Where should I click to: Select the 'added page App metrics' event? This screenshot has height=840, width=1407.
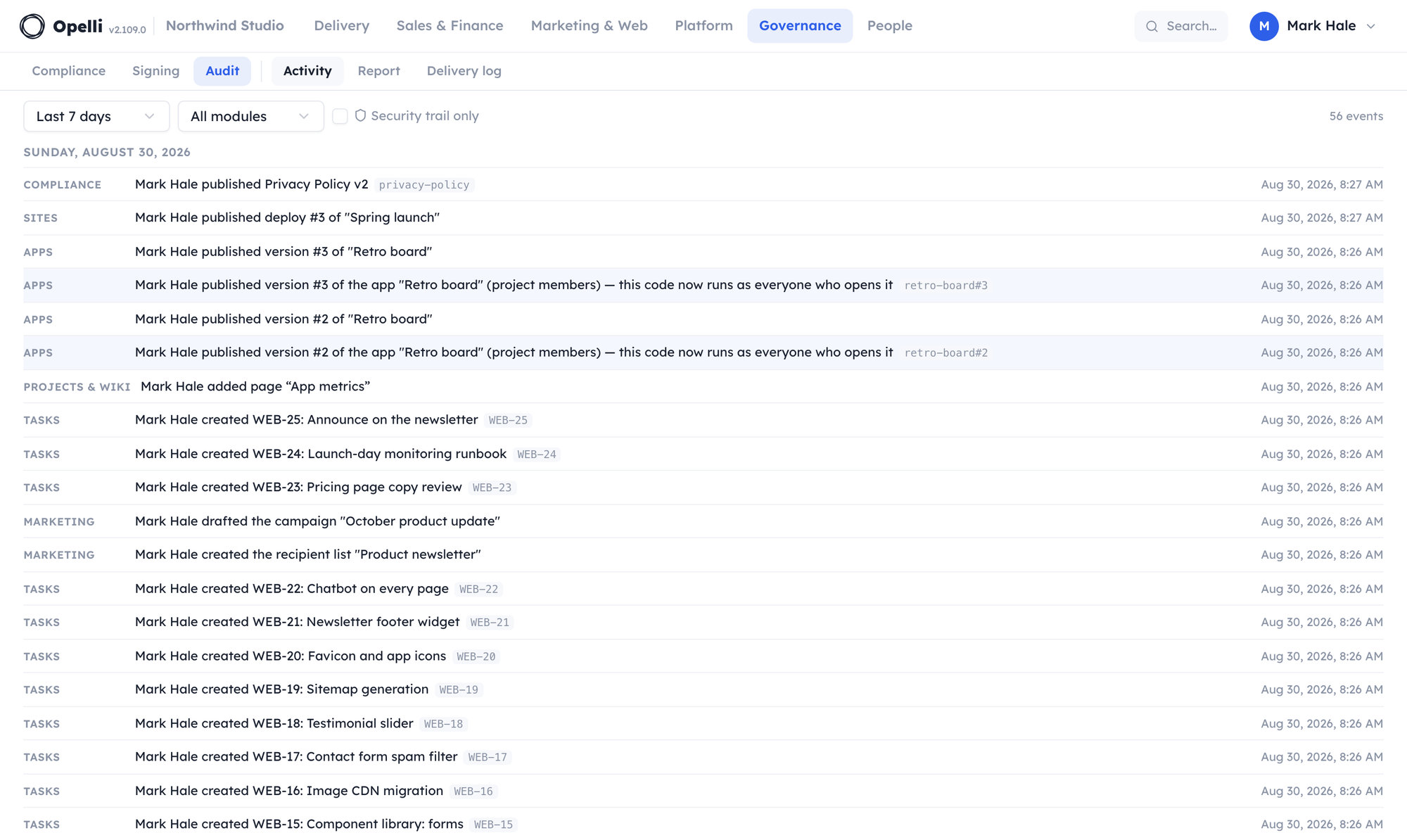pyautogui.click(x=703, y=387)
